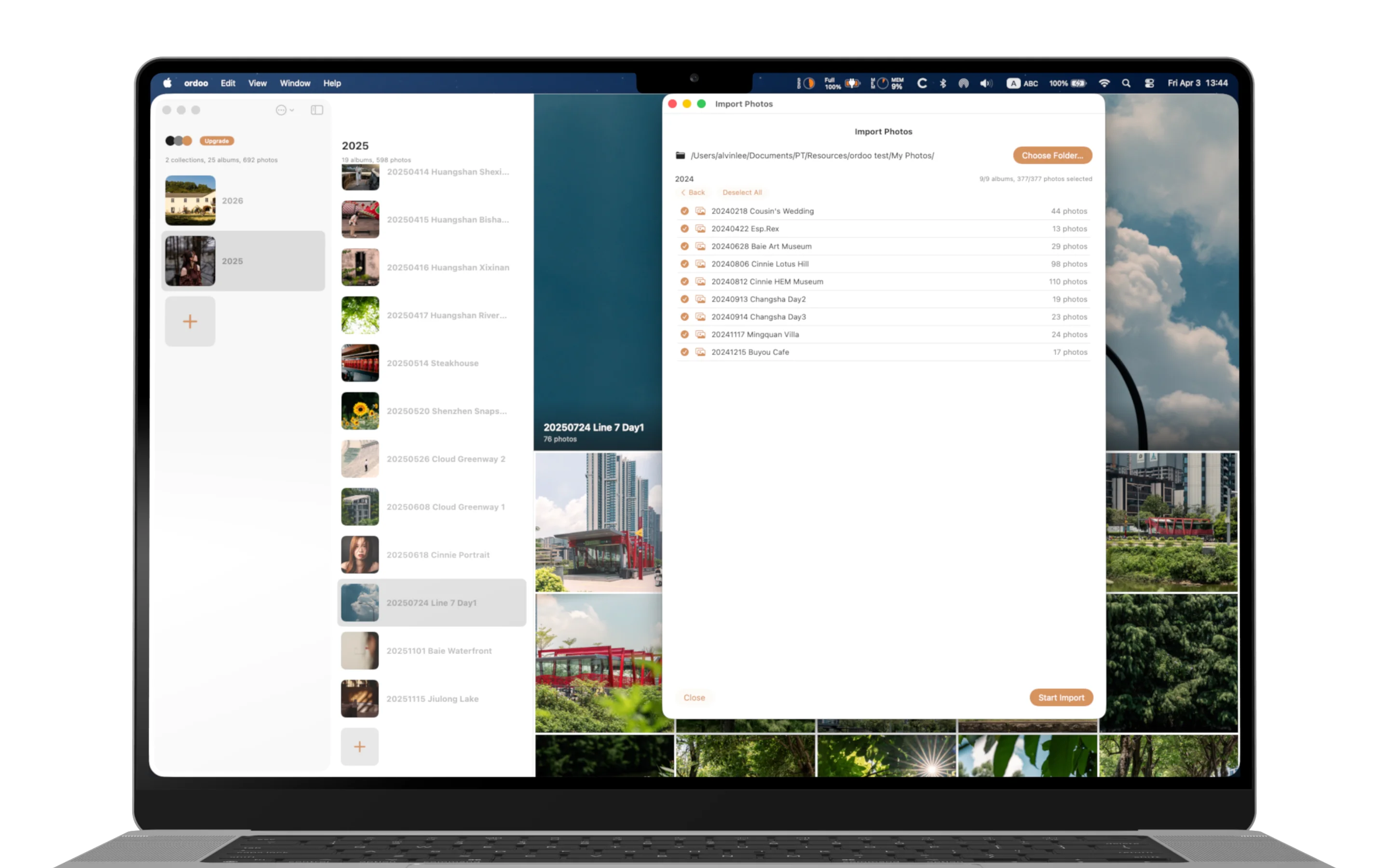The height and width of the screenshot is (868, 1389).
Task: Click the plus icon to add a new collection
Action: tap(190, 321)
